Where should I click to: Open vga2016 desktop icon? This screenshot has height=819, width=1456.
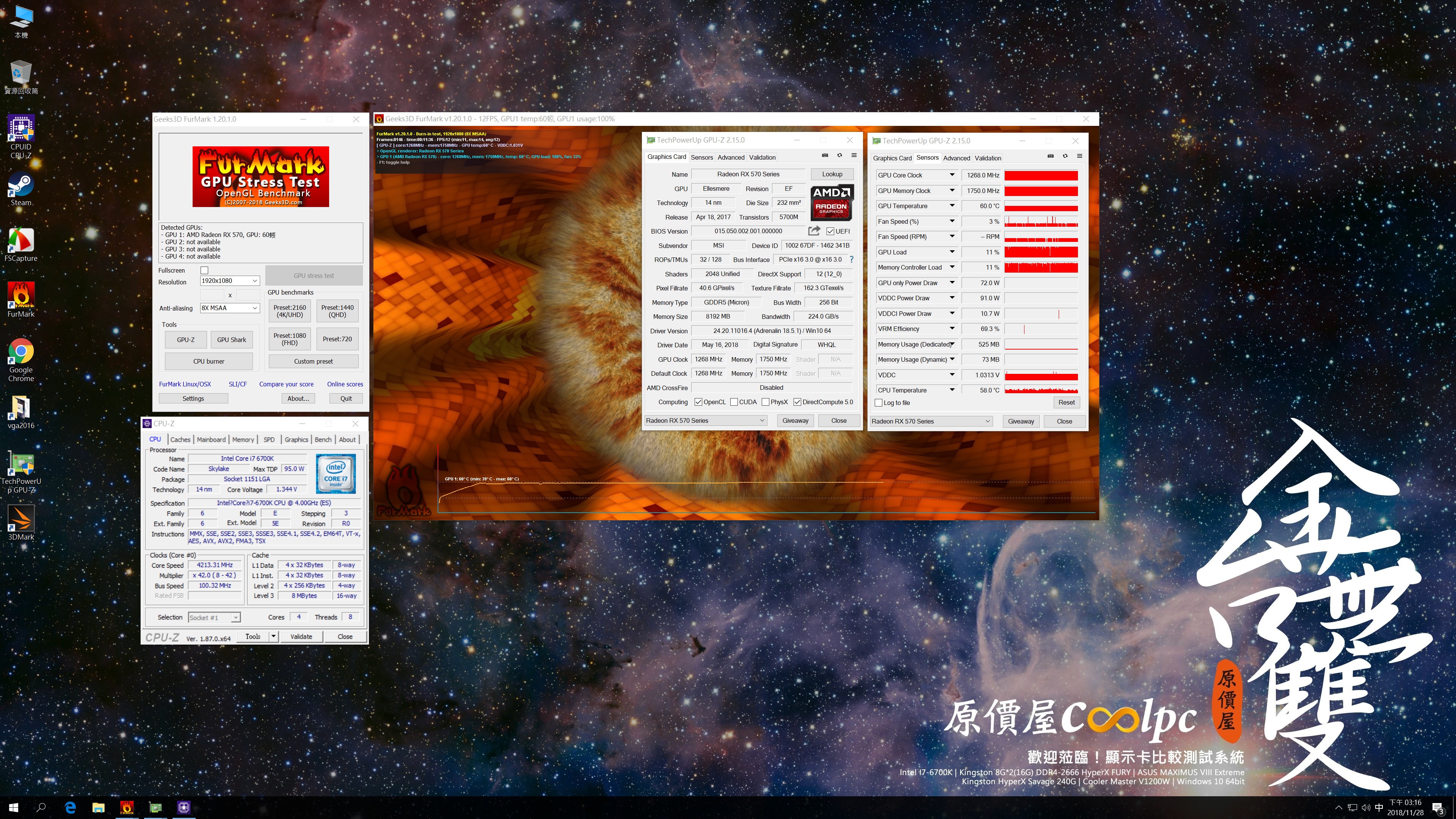click(21, 412)
